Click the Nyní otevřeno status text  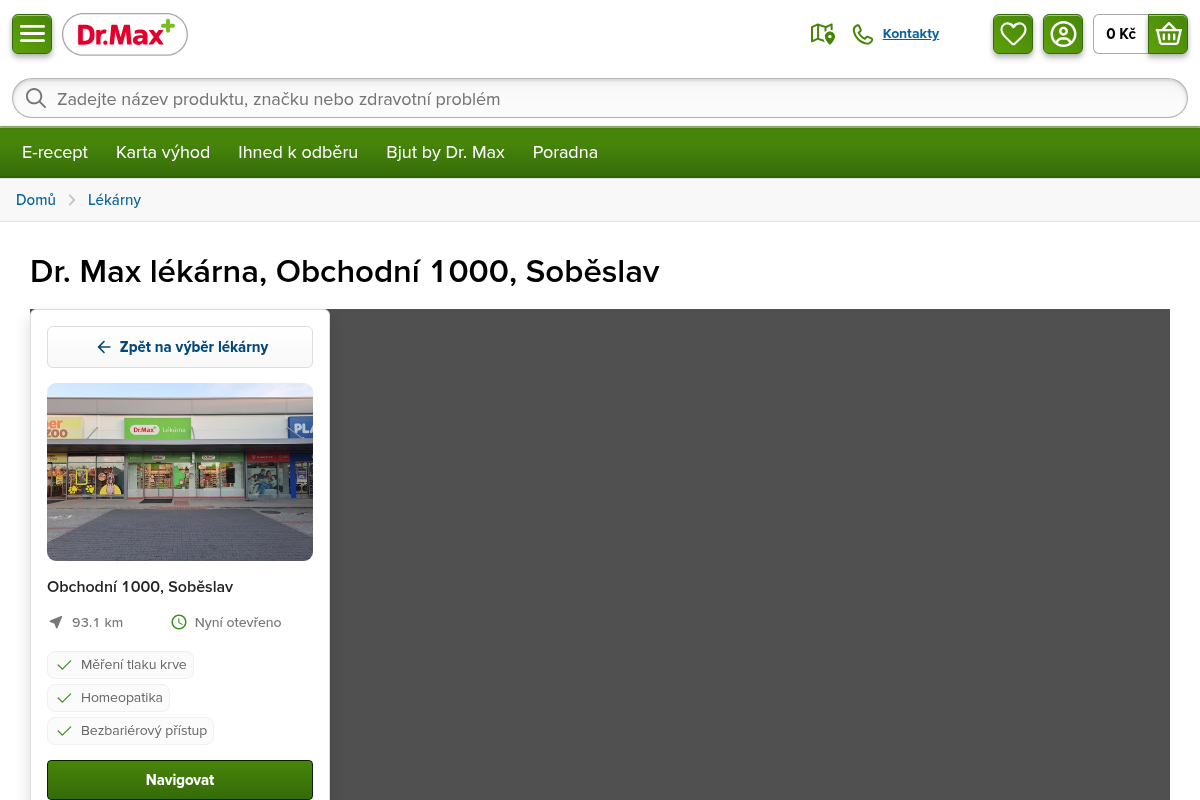(238, 622)
